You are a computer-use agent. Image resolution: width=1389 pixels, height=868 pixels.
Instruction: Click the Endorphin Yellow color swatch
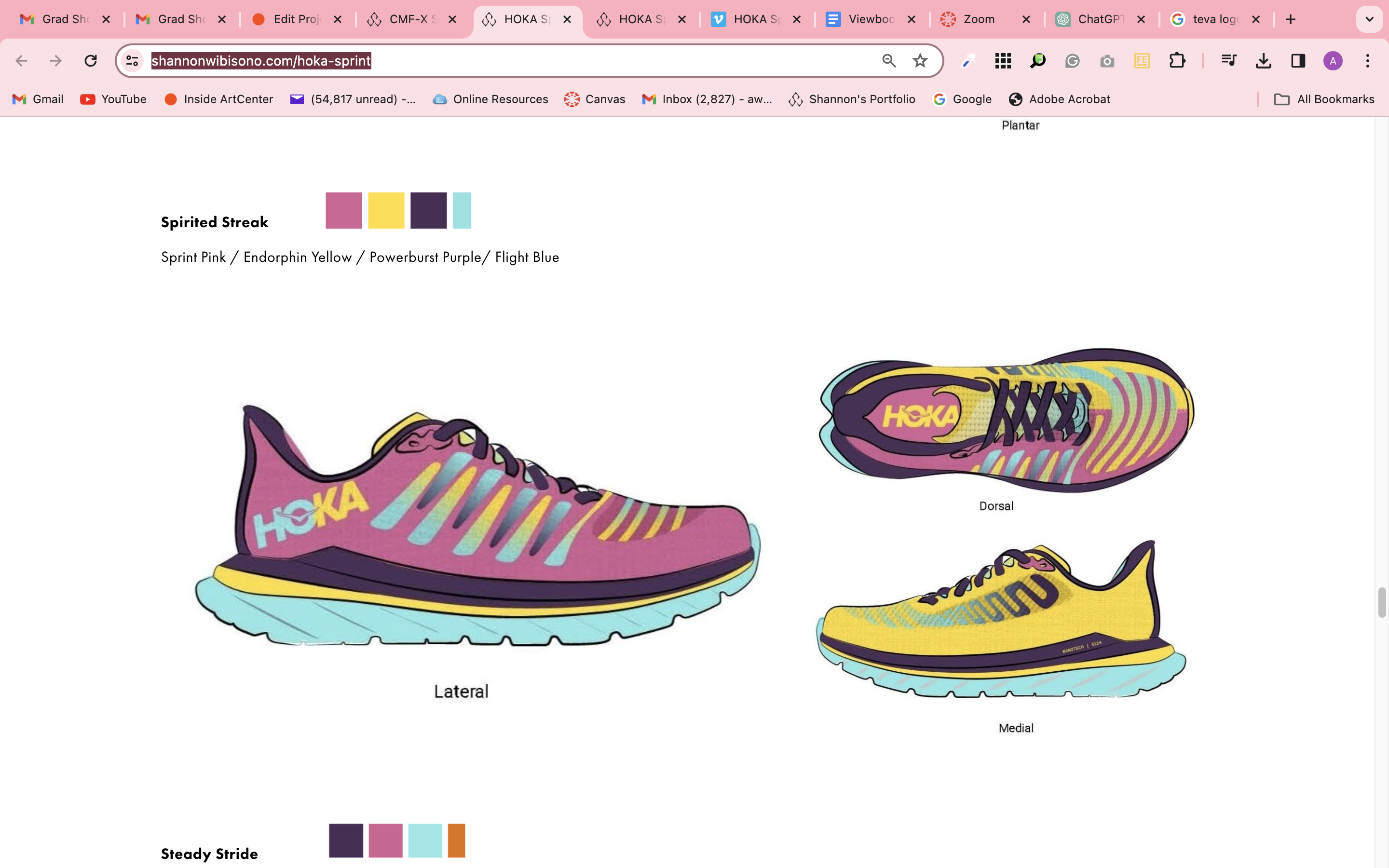[386, 211]
